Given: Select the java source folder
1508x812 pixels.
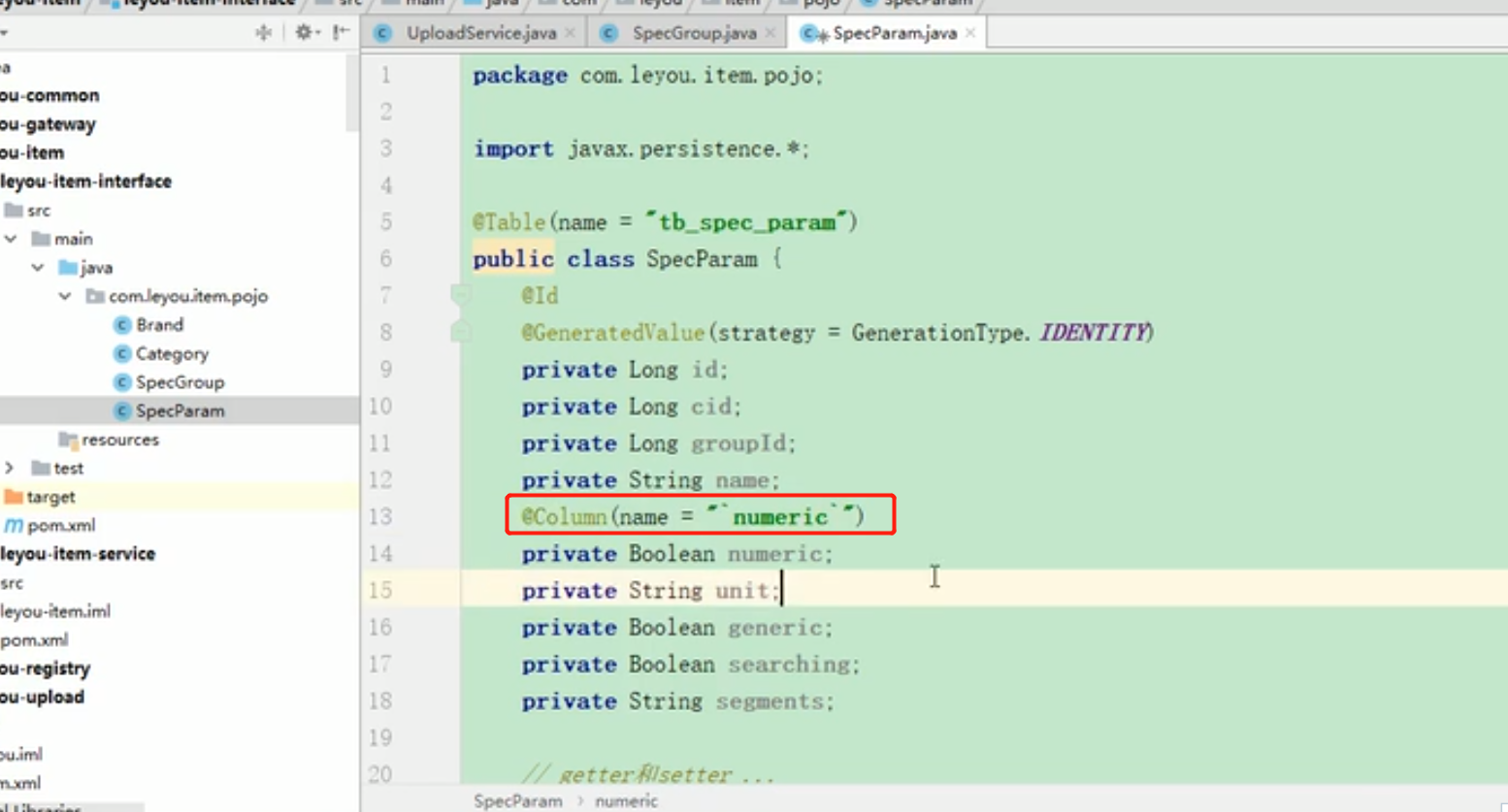Looking at the screenshot, I should [96, 268].
